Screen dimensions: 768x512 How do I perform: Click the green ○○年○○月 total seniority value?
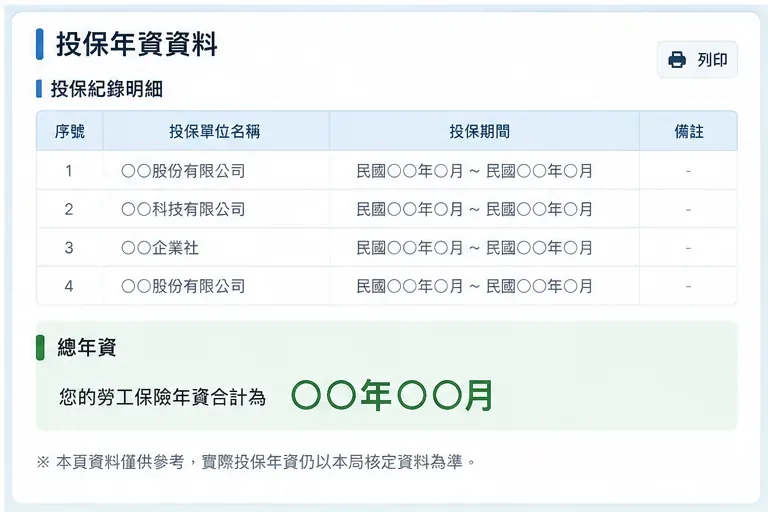point(392,395)
